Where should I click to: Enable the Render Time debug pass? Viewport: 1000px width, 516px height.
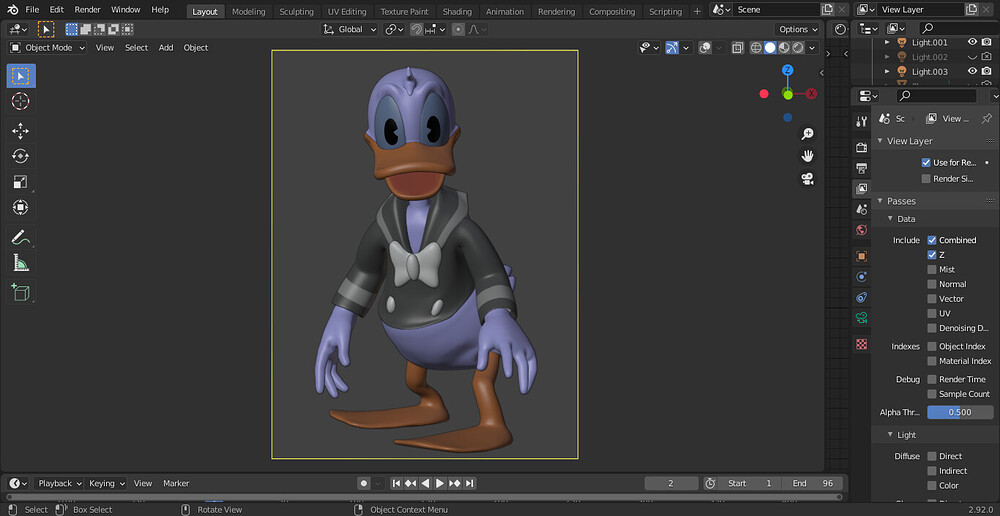932,380
